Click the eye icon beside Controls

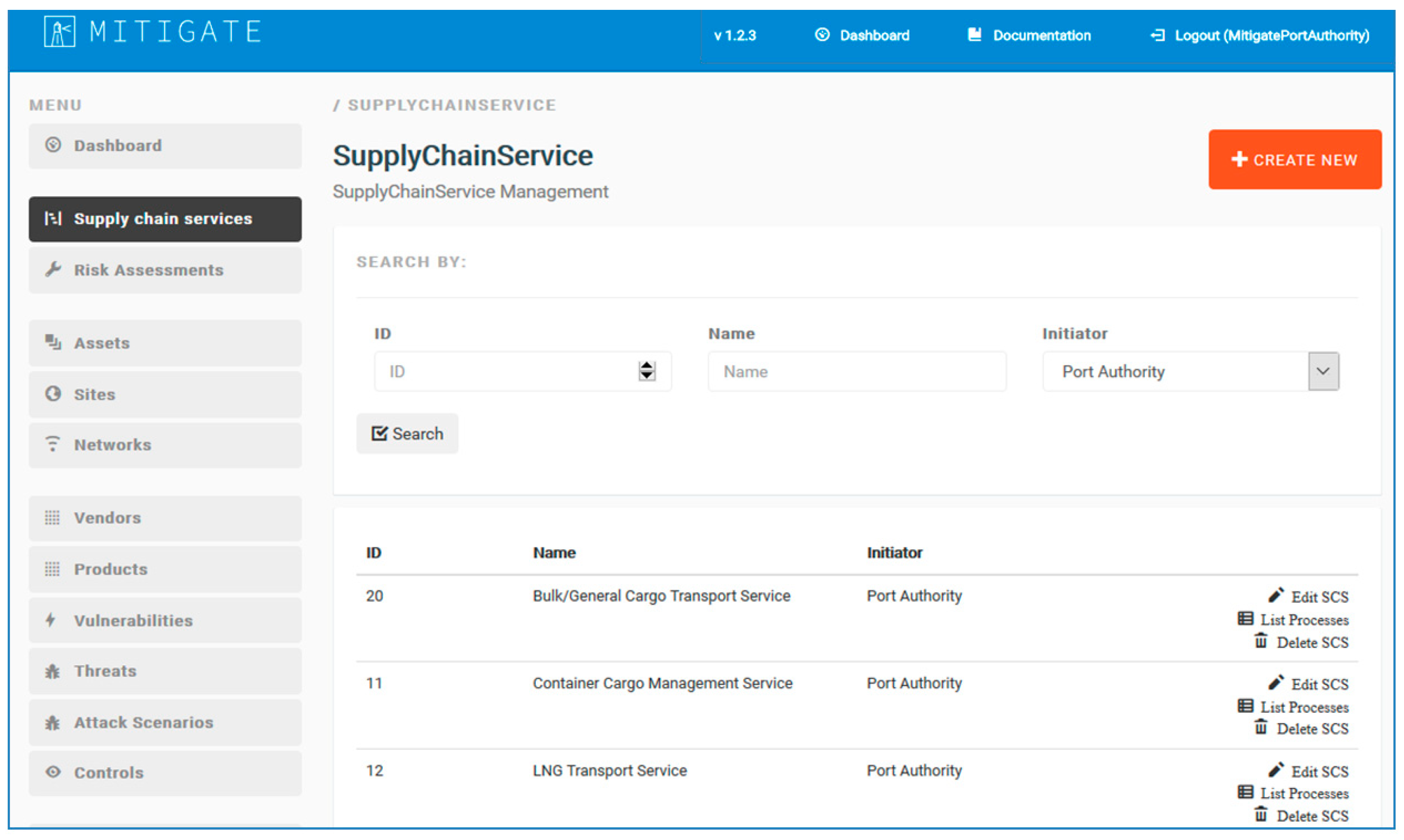point(53,772)
